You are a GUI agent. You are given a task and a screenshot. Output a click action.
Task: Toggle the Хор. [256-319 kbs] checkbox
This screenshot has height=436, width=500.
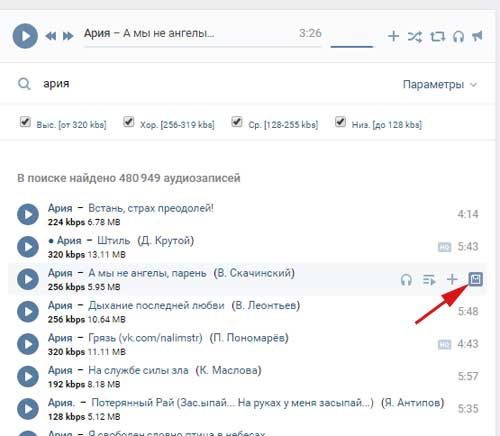[x=129, y=122]
